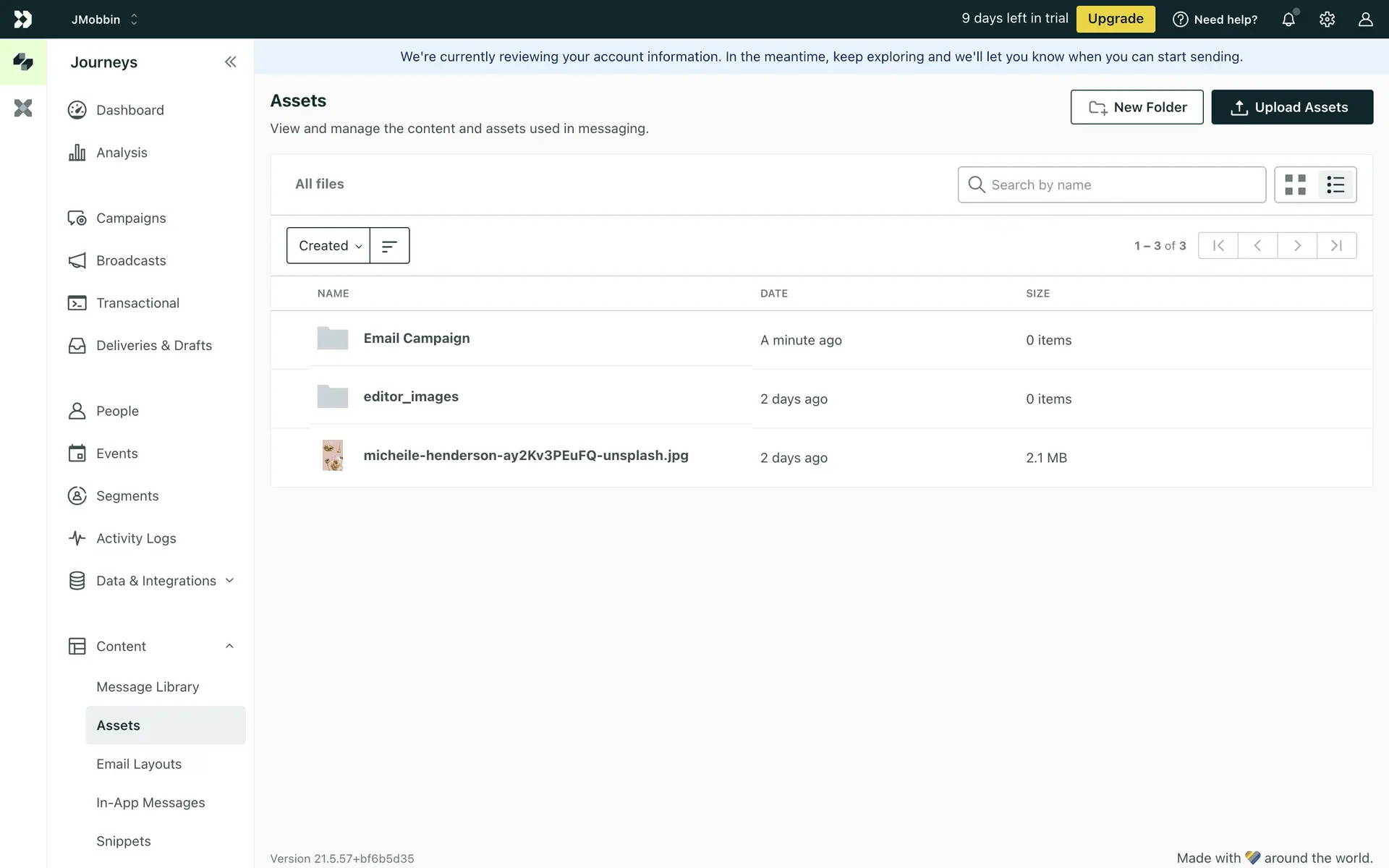Open the notifications bell
This screenshot has height=868, width=1389.
(1288, 20)
